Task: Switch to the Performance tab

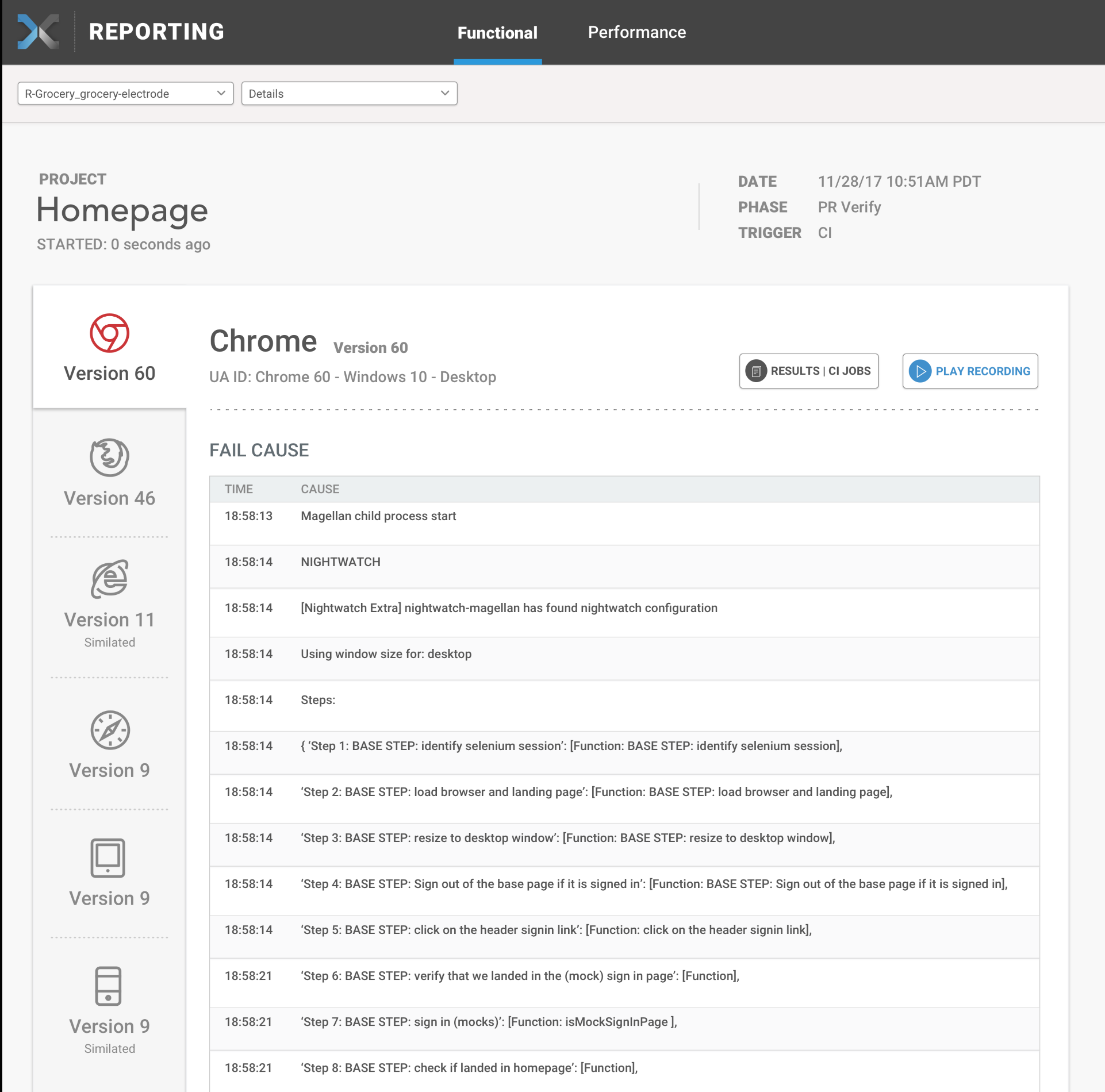Action: click(636, 32)
